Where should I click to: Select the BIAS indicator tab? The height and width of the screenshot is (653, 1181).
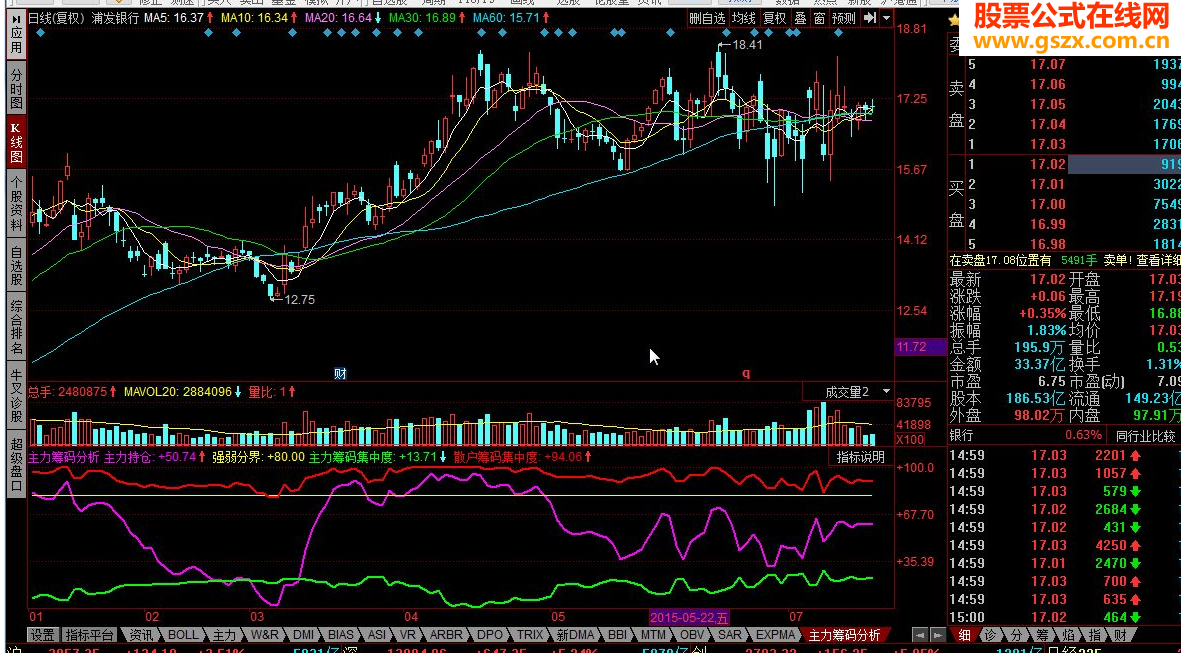point(341,635)
